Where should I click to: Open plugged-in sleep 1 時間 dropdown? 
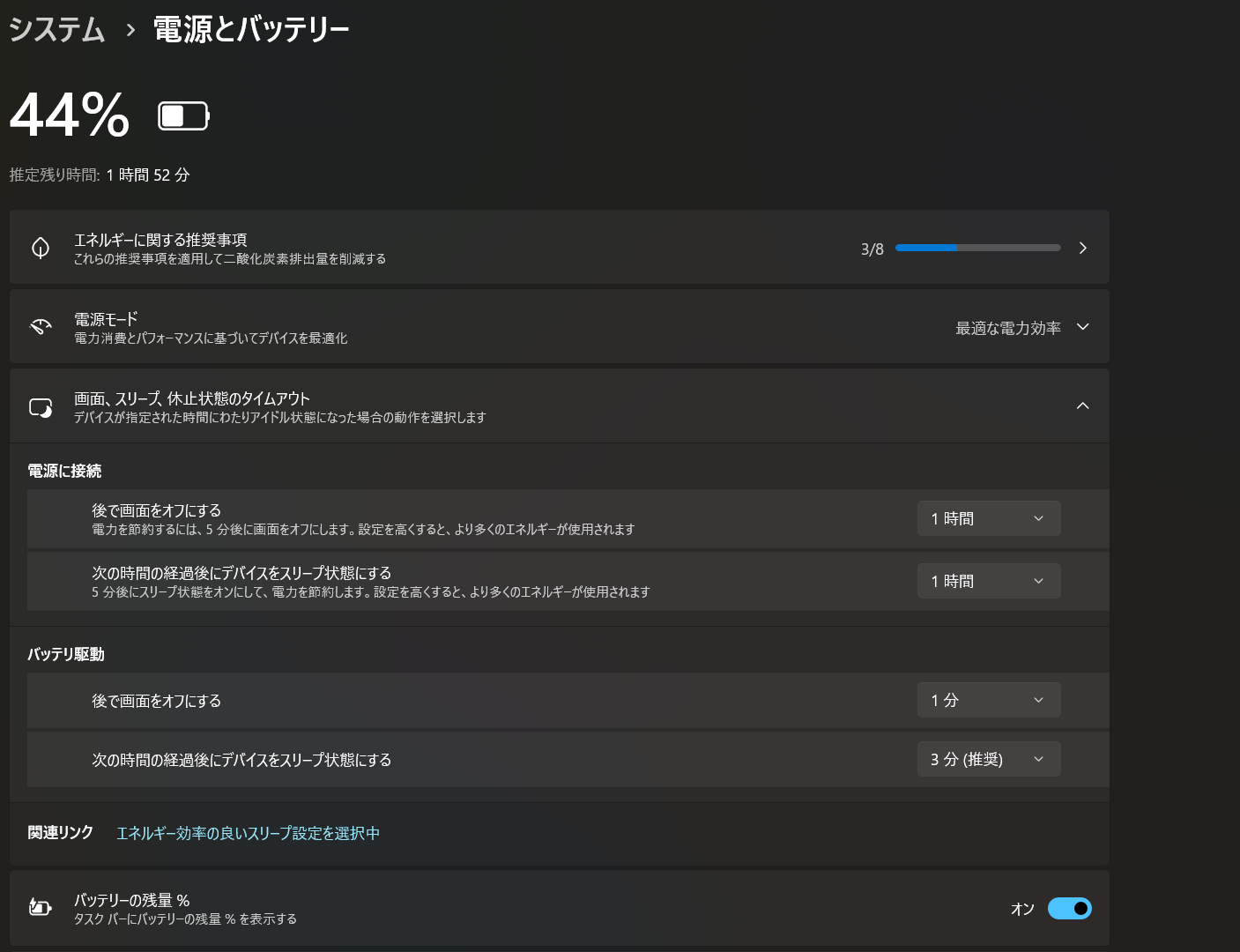(989, 581)
